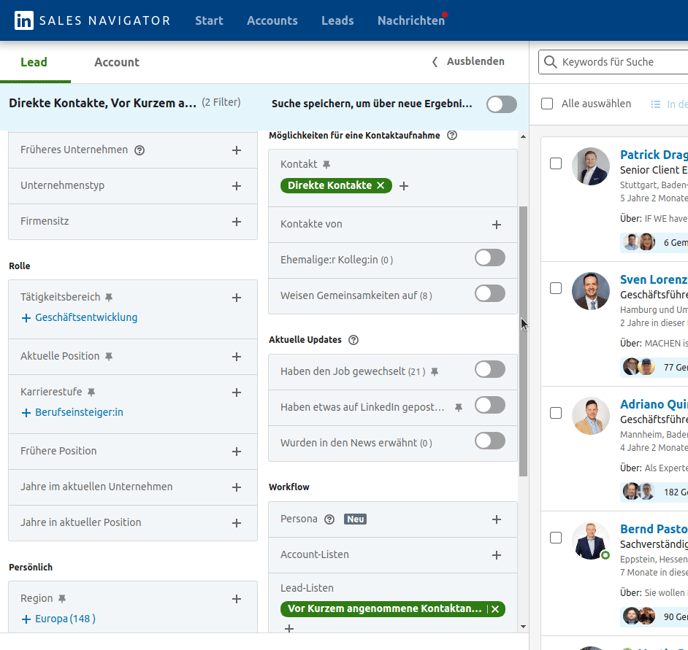Enable the Suche speichern toggle
The image size is (688, 650).
point(501,104)
